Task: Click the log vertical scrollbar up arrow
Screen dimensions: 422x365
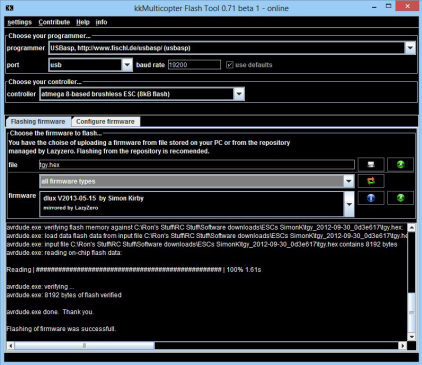Action: pos(412,228)
